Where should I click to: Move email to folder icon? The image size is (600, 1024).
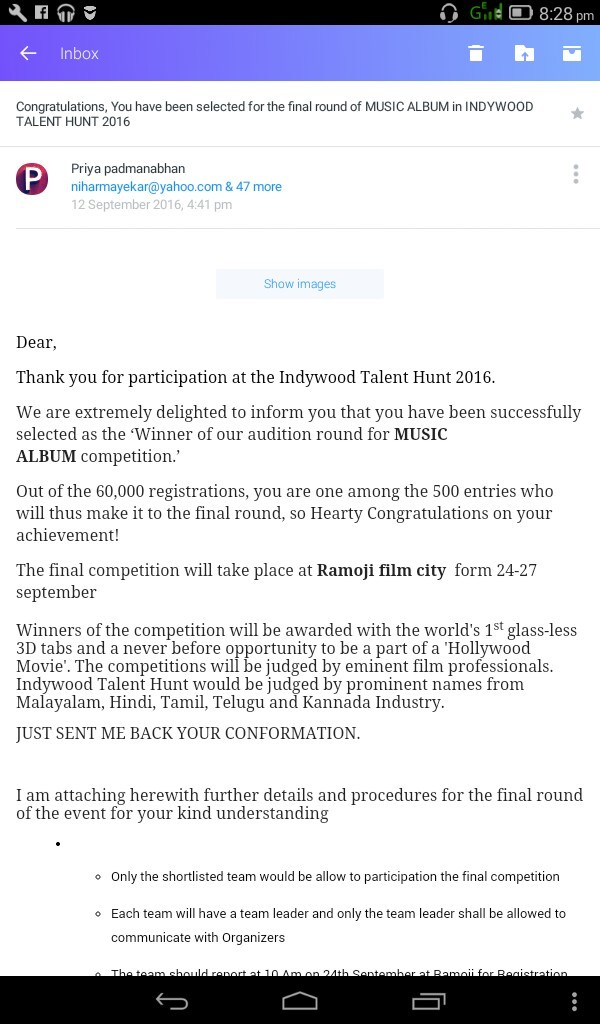524,53
